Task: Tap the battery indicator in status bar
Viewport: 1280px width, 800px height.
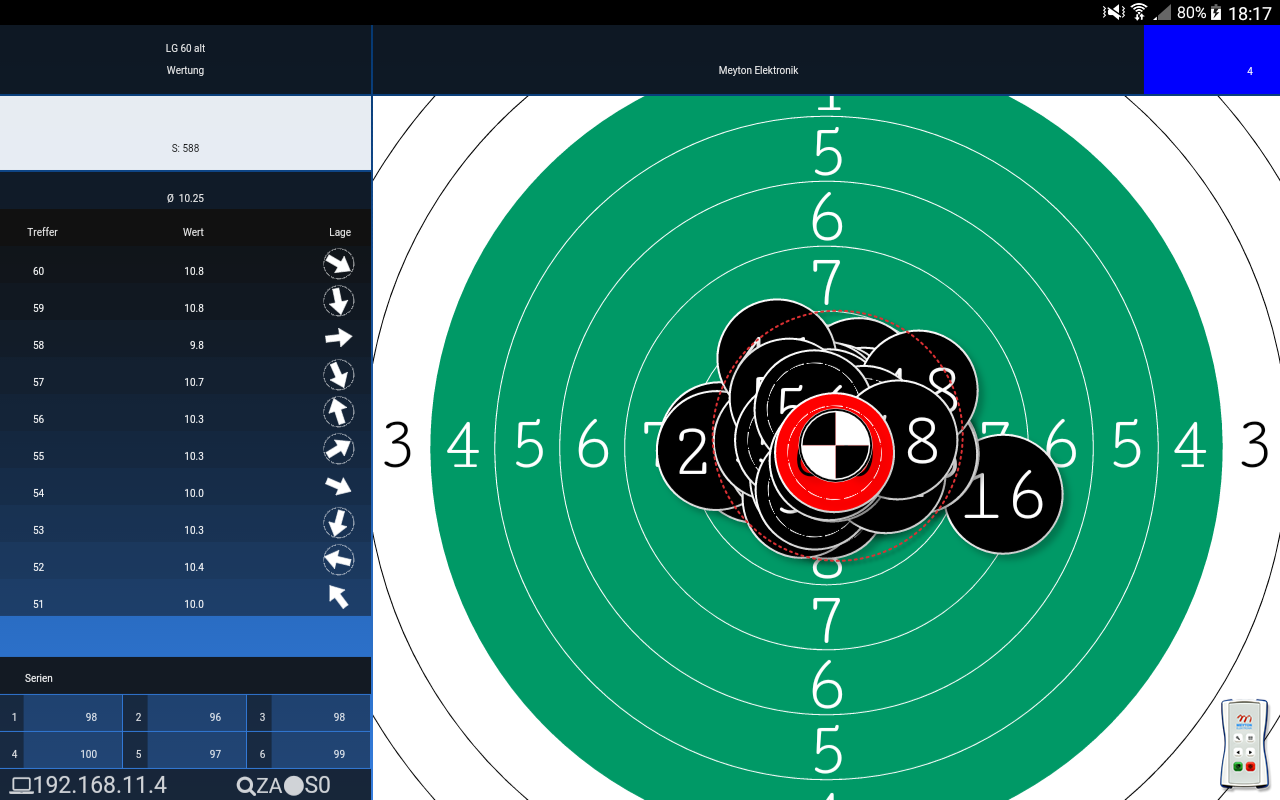Action: tap(1215, 13)
